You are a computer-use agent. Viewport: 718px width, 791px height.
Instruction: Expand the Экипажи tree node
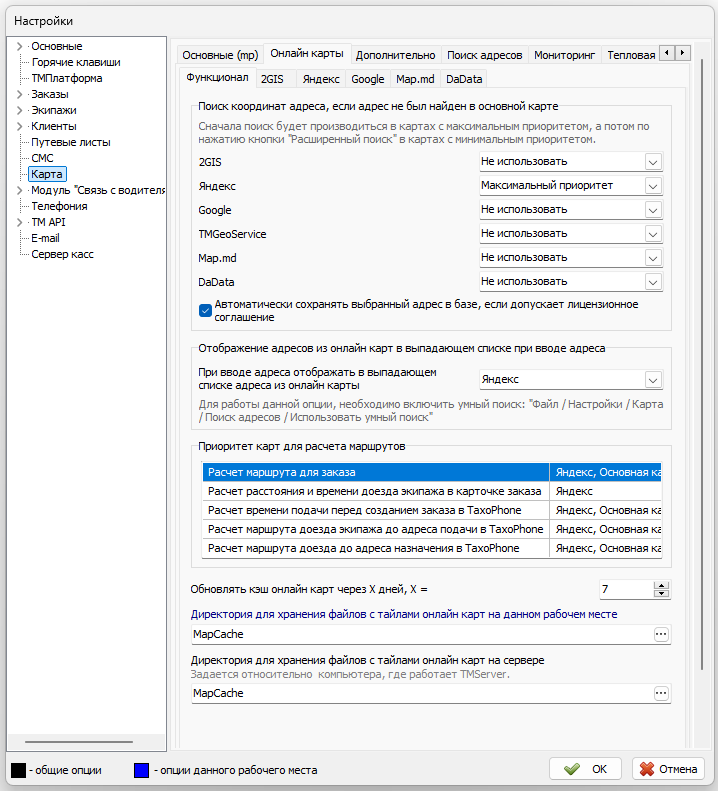point(20,110)
